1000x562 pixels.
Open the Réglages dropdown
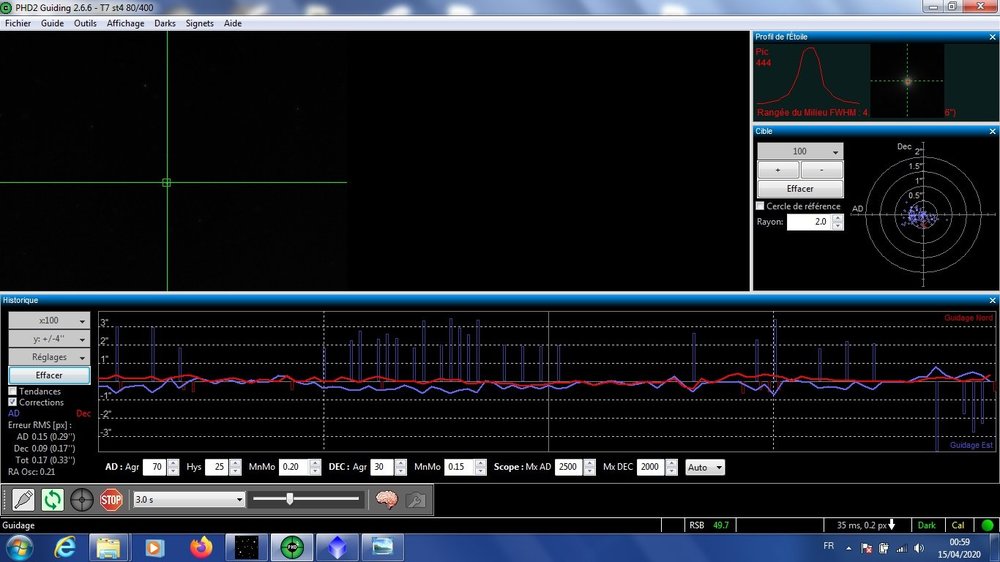[49, 357]
